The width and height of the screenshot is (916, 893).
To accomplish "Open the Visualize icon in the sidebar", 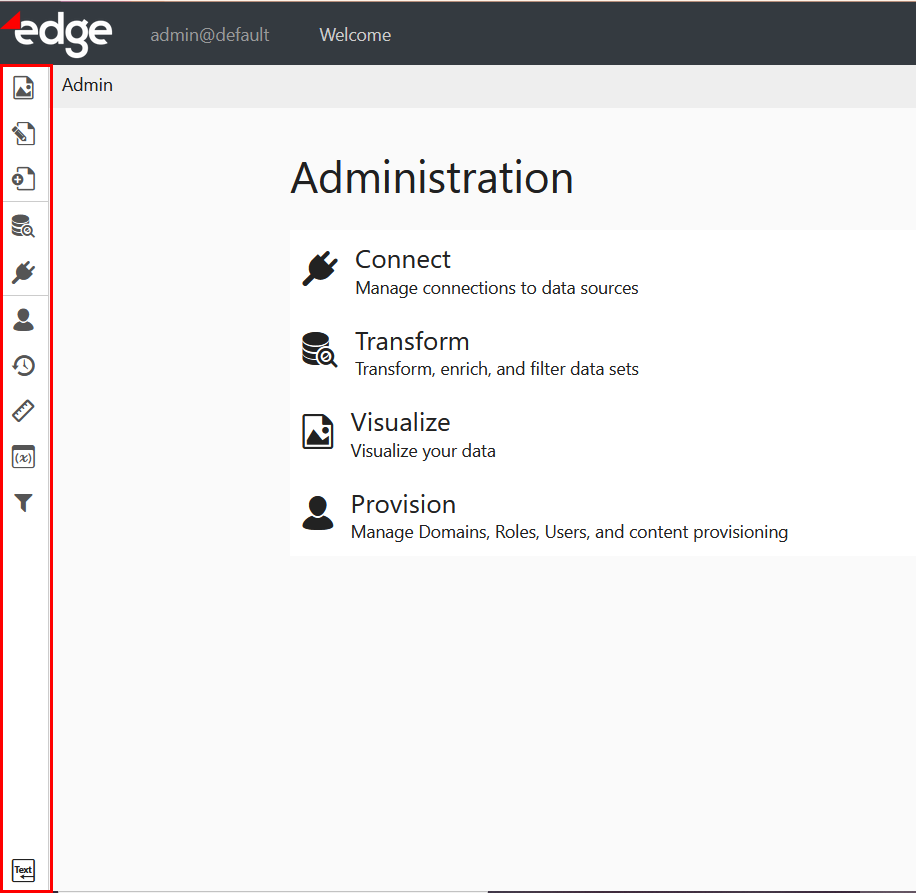I will point(23,88).
